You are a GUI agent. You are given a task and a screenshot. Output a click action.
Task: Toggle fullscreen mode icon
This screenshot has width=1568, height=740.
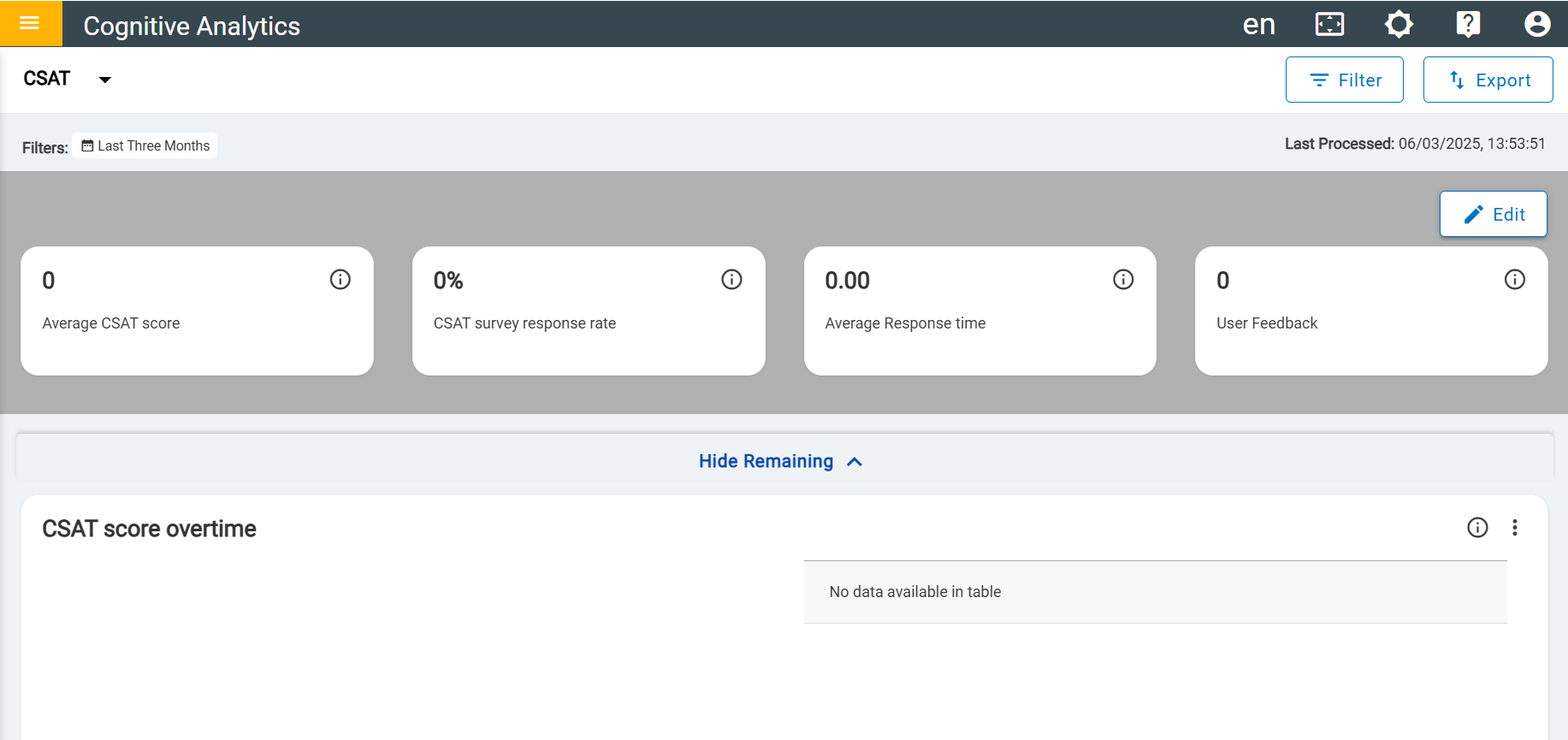click(x=1329, y=24)
